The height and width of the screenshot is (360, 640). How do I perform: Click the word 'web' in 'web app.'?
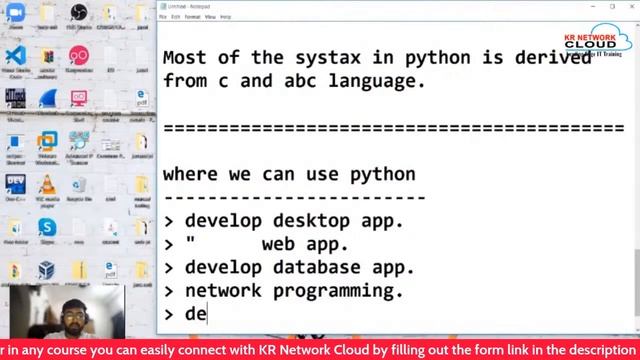278,245
